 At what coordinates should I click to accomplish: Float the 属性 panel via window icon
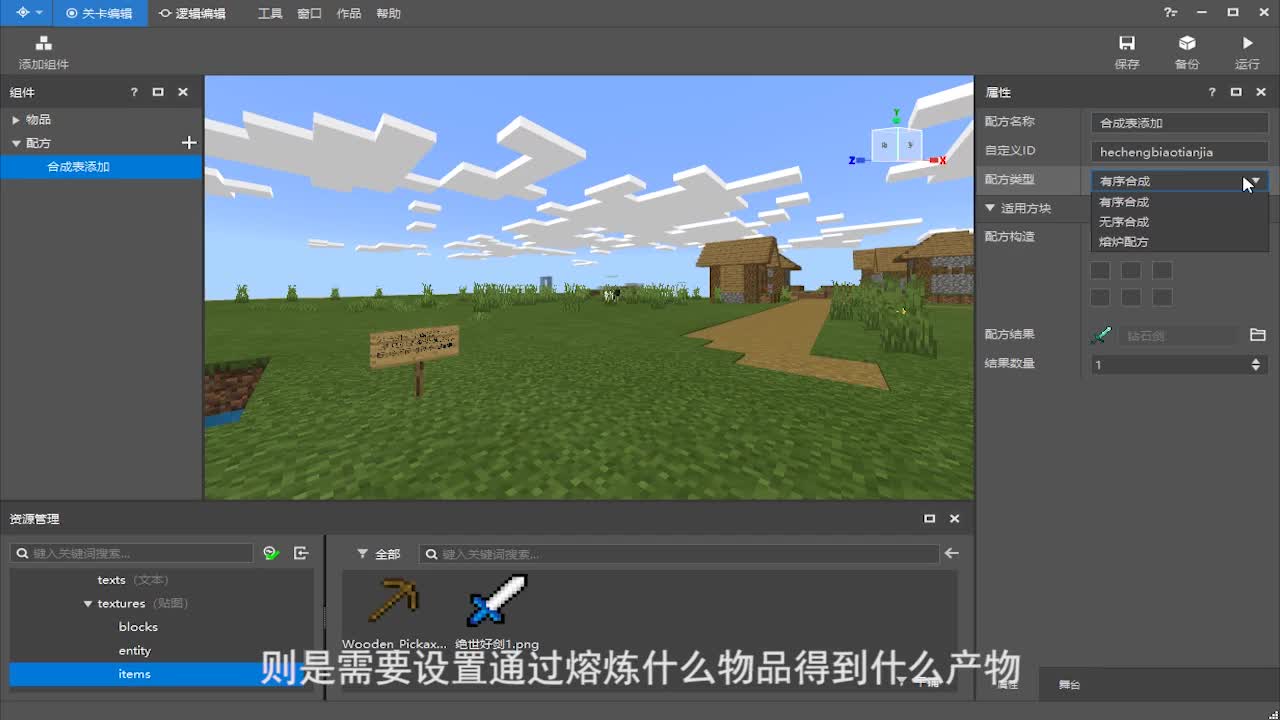1236,92
